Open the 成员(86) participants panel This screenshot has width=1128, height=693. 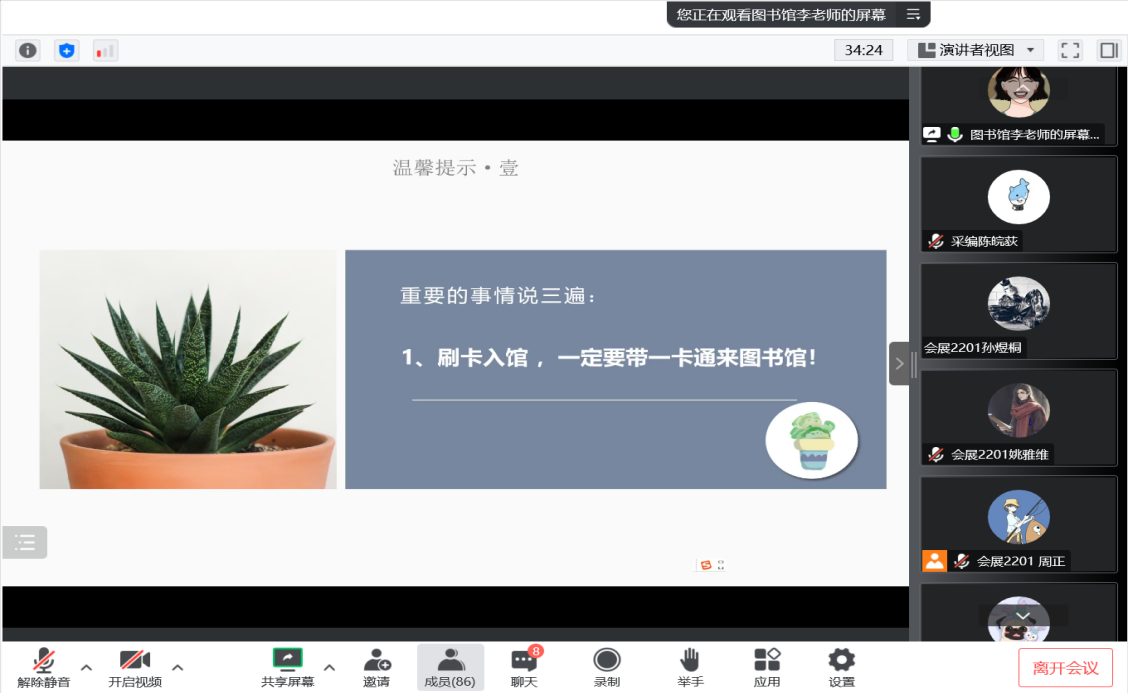pyautogui.click(x=450, y=667)
